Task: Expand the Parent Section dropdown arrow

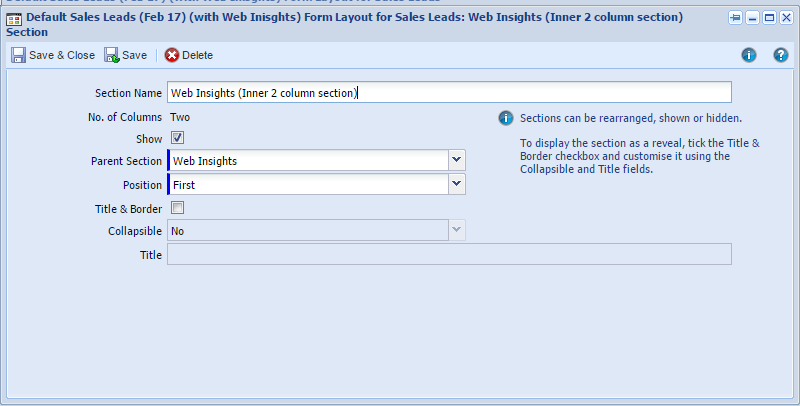Action: pos(457,160)
